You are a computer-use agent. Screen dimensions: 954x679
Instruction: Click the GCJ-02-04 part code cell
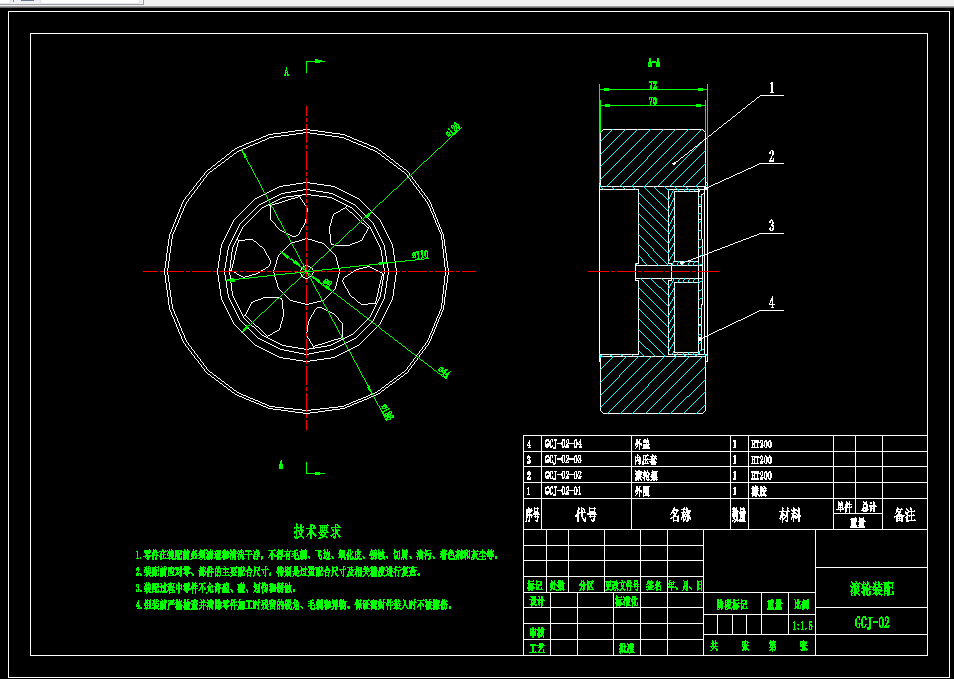point(587,444)
